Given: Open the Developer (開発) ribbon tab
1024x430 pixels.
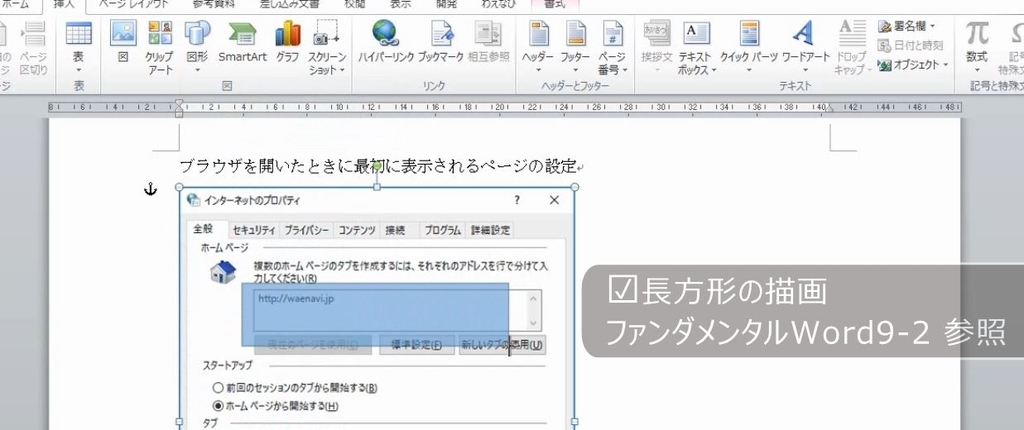Looking at the screenshot, I should (x=447, y=5).
